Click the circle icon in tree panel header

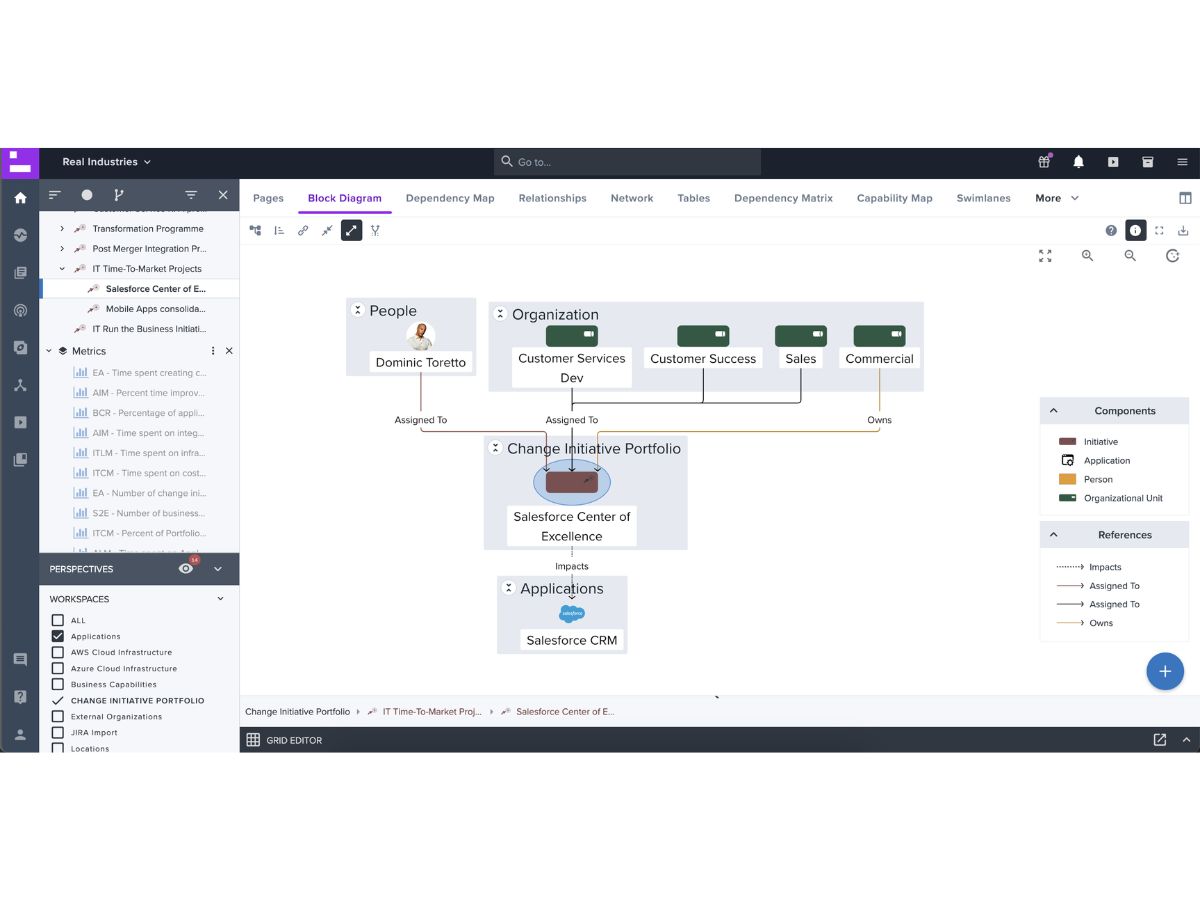87,195
